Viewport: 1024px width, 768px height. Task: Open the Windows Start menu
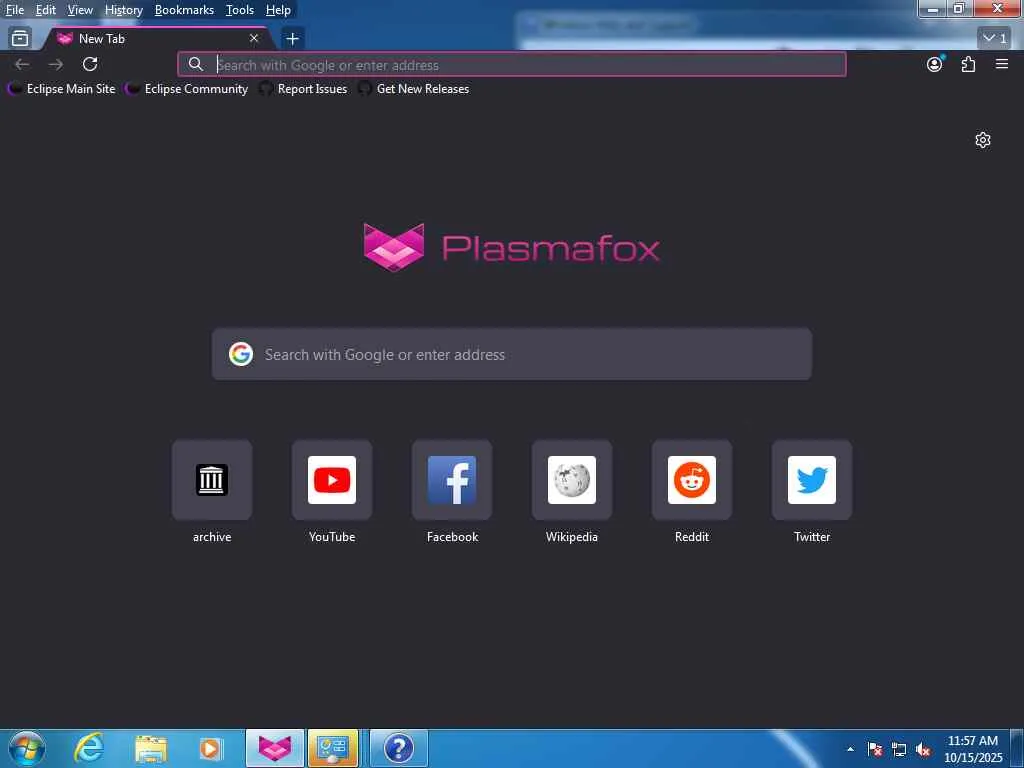click(x=27, y=748)
